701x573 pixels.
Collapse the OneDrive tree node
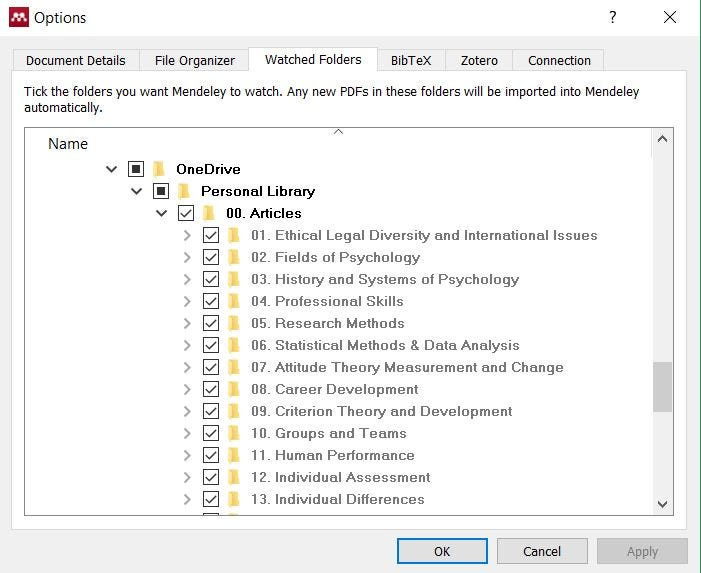point(111,169)
